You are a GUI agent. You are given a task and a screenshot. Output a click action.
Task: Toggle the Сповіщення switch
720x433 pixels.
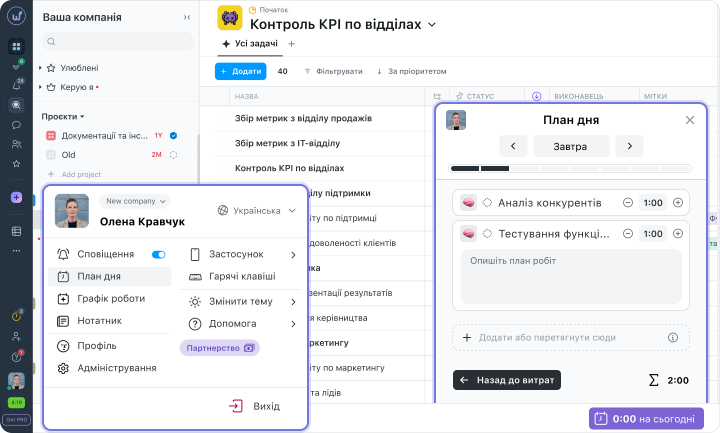[x=158, y=255]
